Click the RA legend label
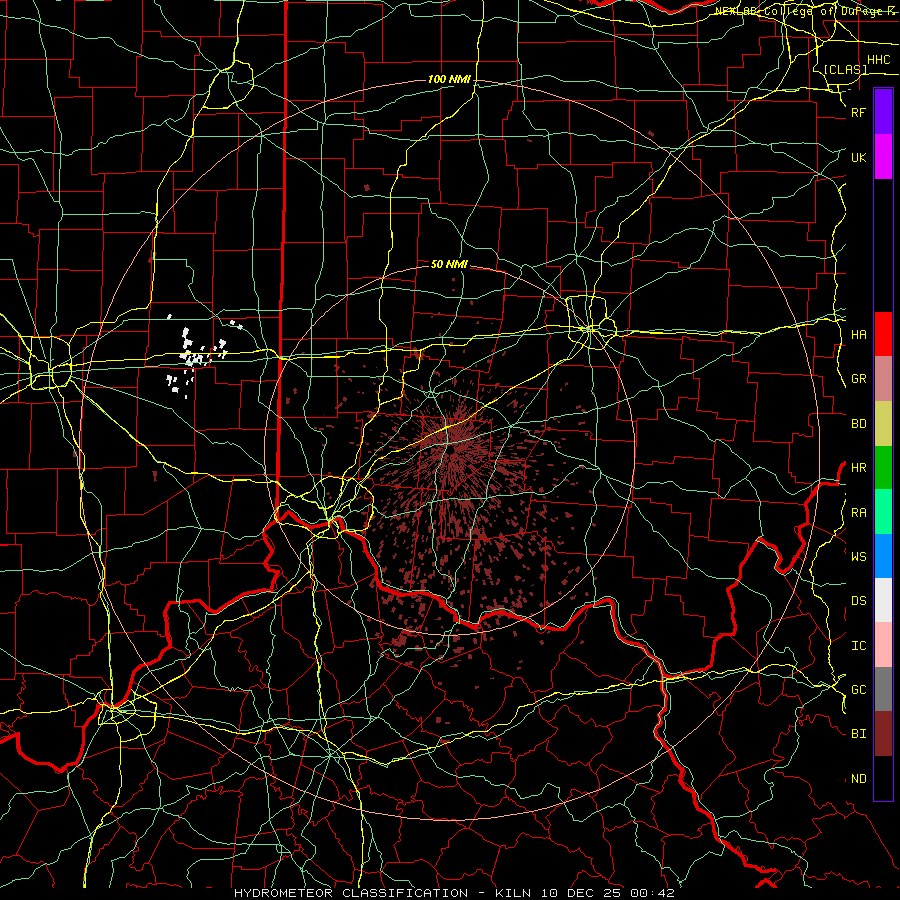The height and width of the screenshot is (900, 900). point(858,513)
